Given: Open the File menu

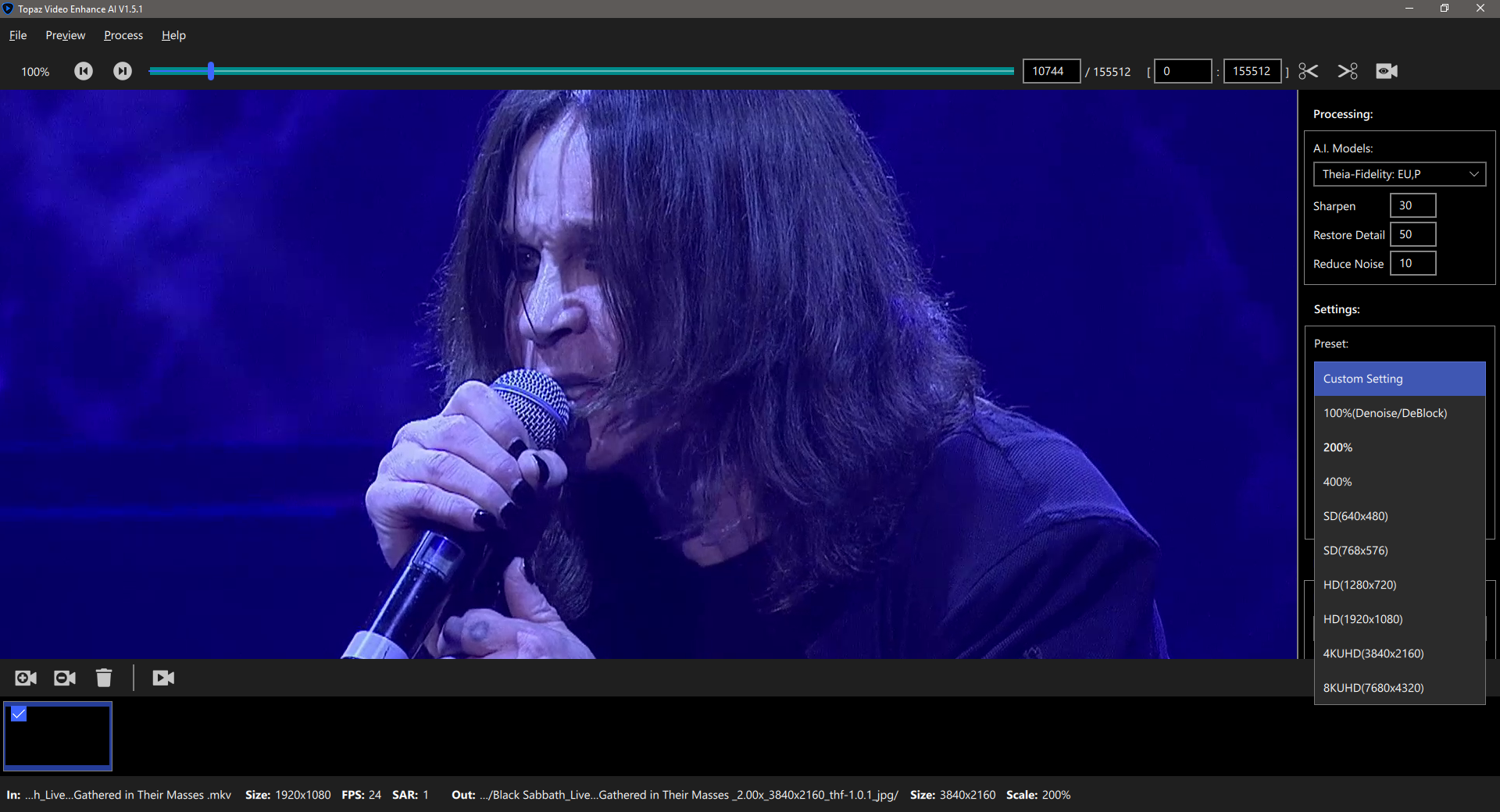Looking at the screenshot, I should 18,35.
